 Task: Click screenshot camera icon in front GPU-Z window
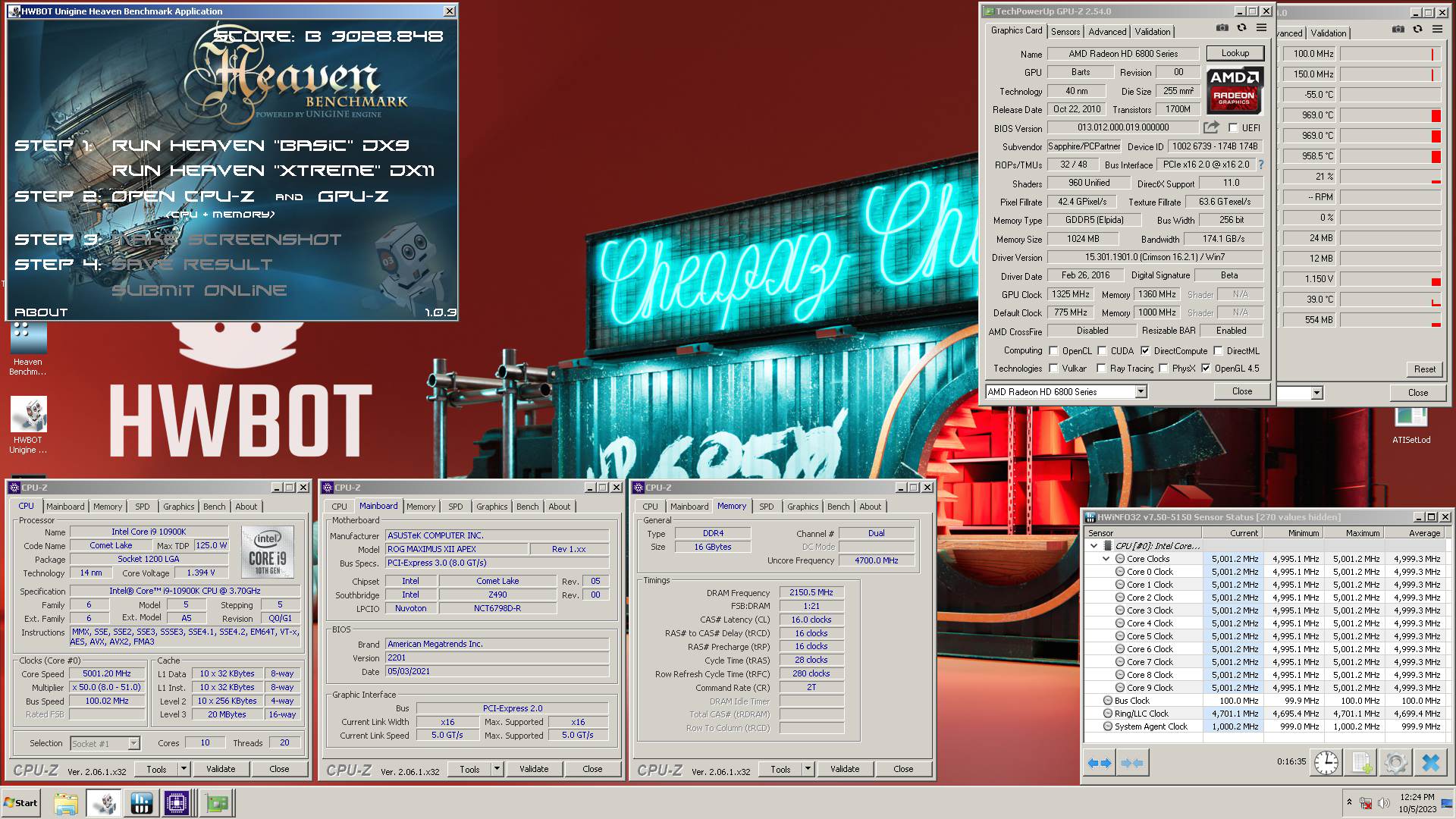(1222, 28)
